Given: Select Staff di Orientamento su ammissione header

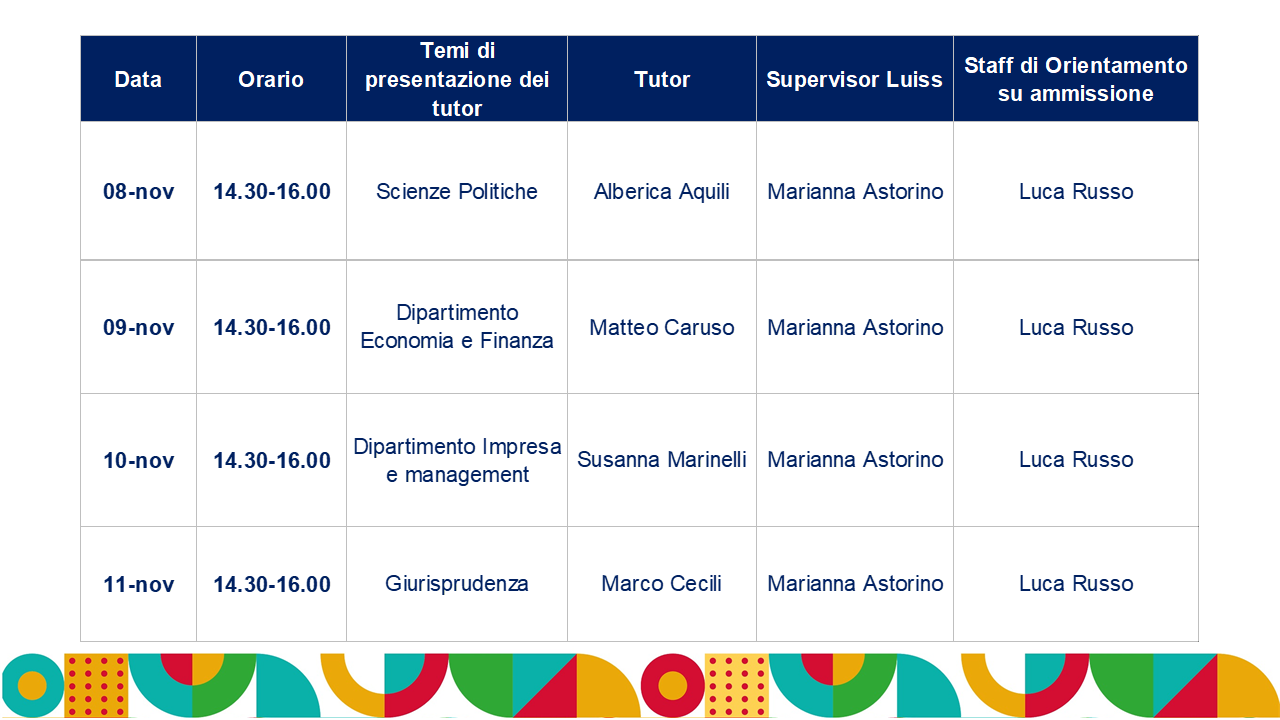Looking at the screenshot, I should click(x=1076, y=79).
